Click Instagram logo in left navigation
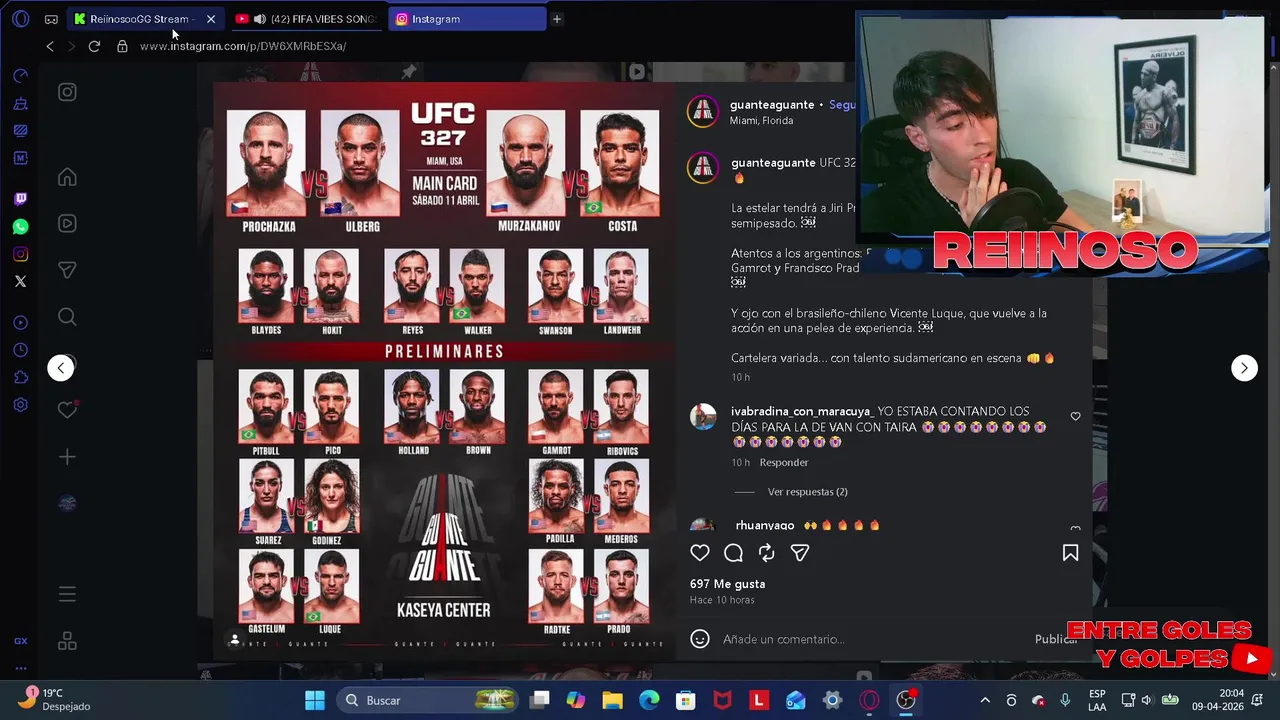The image size is (1280, 720). tap(67, 92)
